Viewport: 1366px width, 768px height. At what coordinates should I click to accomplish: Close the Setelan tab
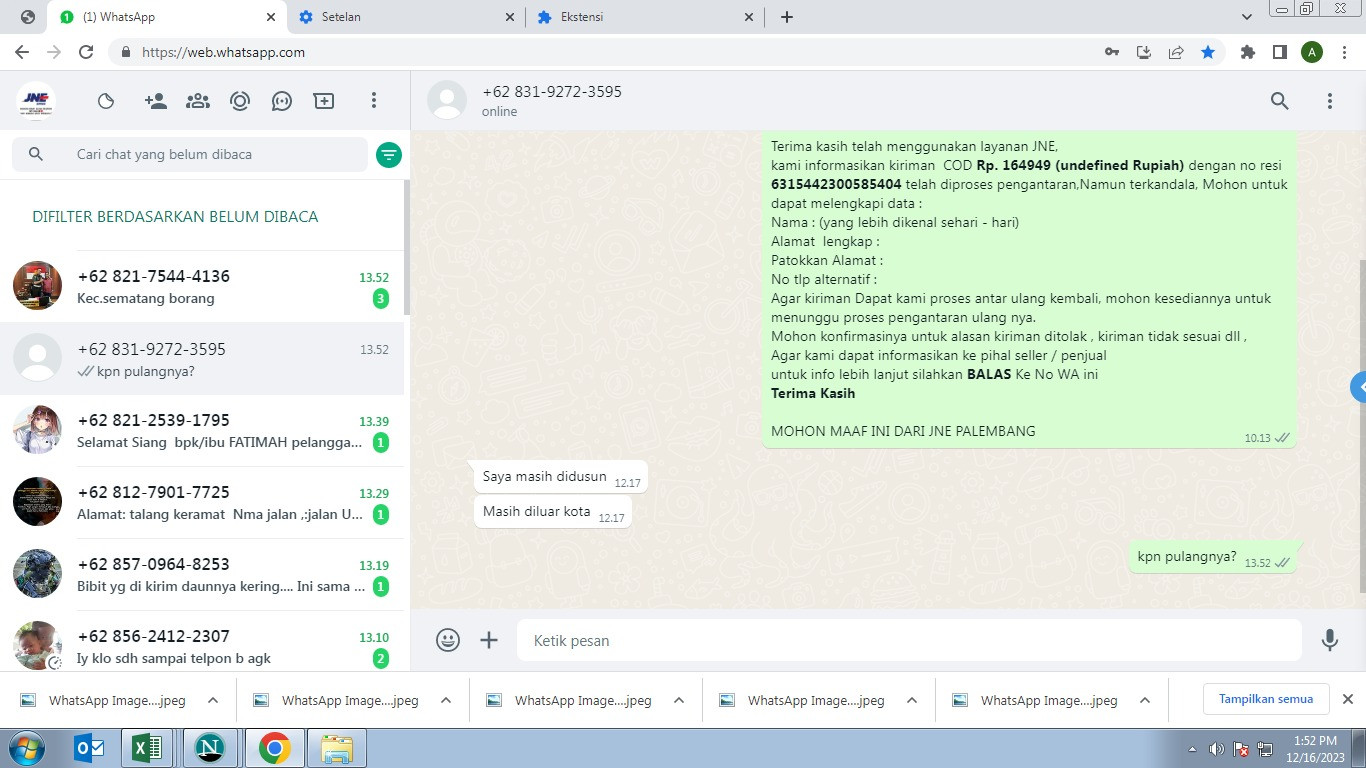[x=510, y=17]
